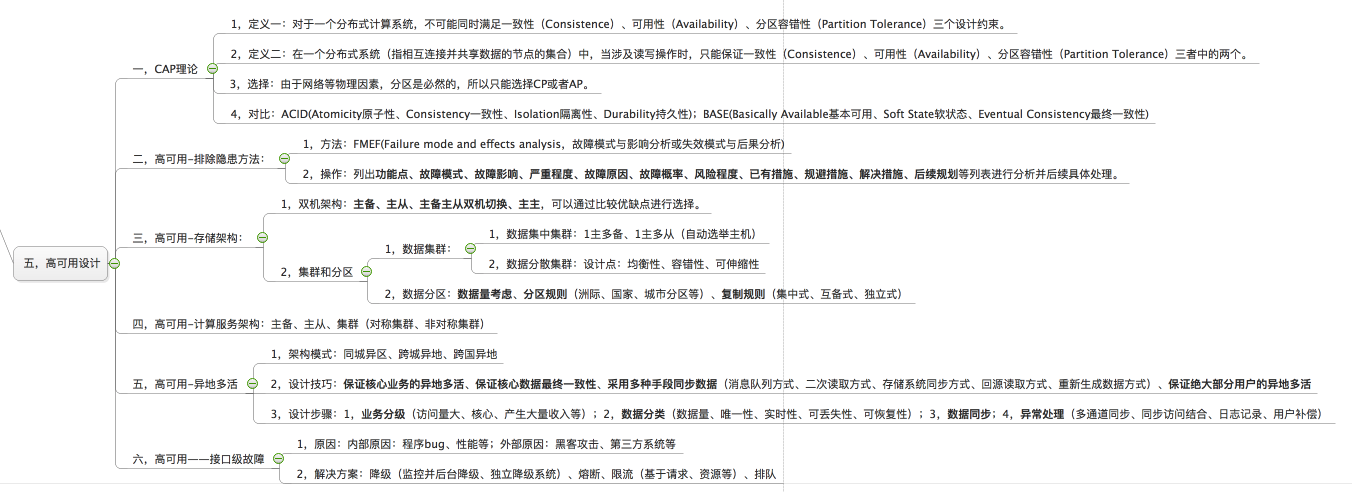Click the 2，解决方案 降级 node
Viewport: 1352px width, 492px height.
pos(536,474)
